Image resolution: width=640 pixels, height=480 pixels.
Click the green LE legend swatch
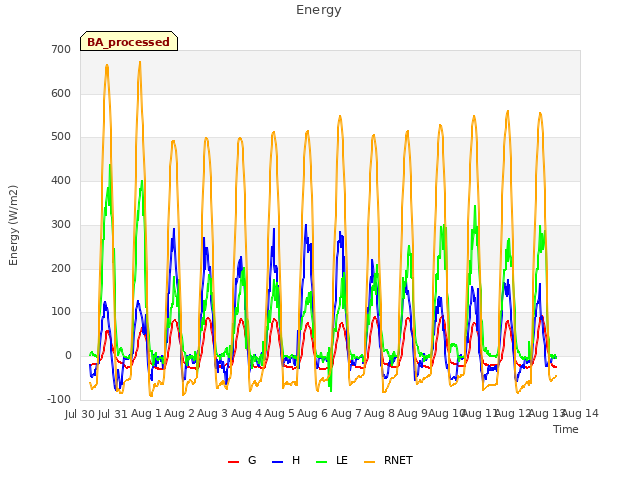322,462
